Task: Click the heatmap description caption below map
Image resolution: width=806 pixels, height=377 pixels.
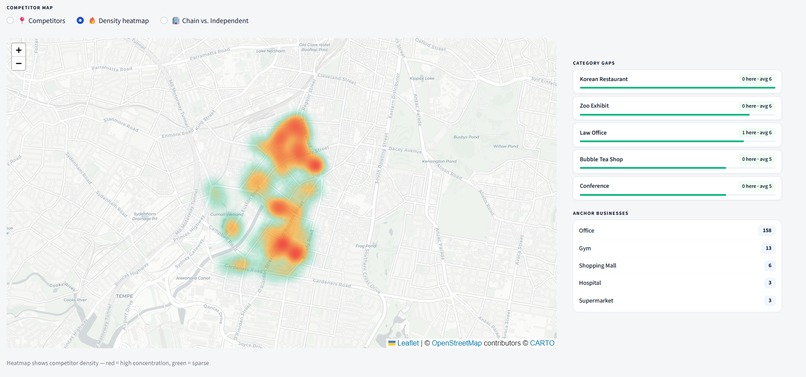Action: [108, 363]
